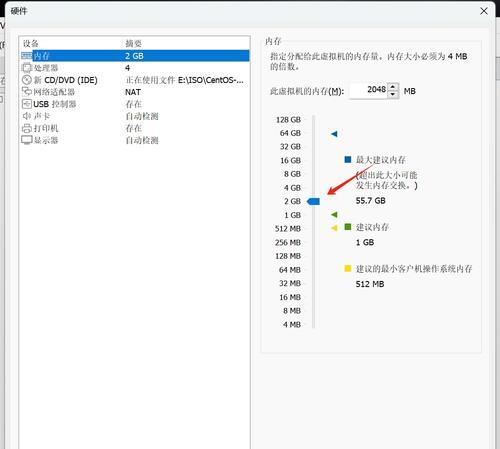Click the green recommended memory marker
The width and height of the screenshot is (500, 449).
(x=334, y=215)
